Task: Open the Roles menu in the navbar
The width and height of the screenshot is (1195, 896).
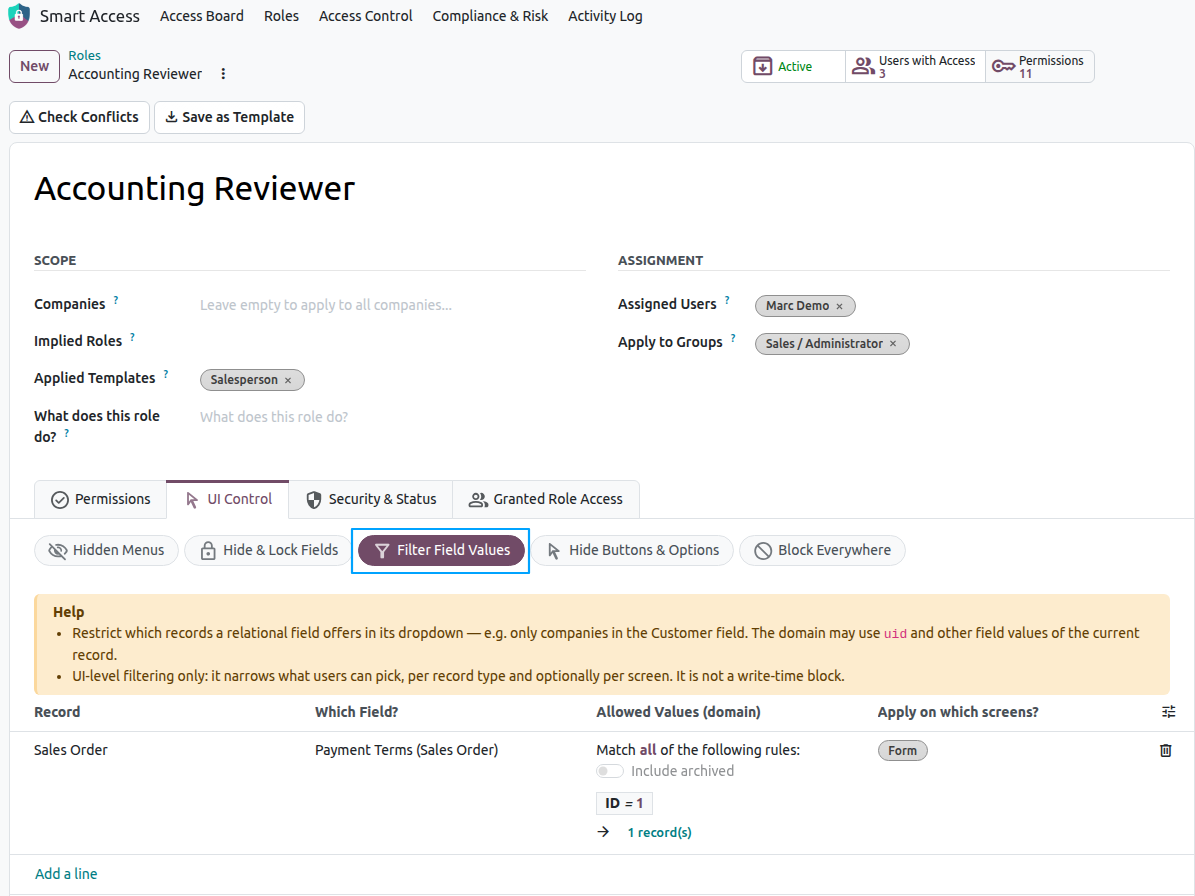Action: point(281,16)
